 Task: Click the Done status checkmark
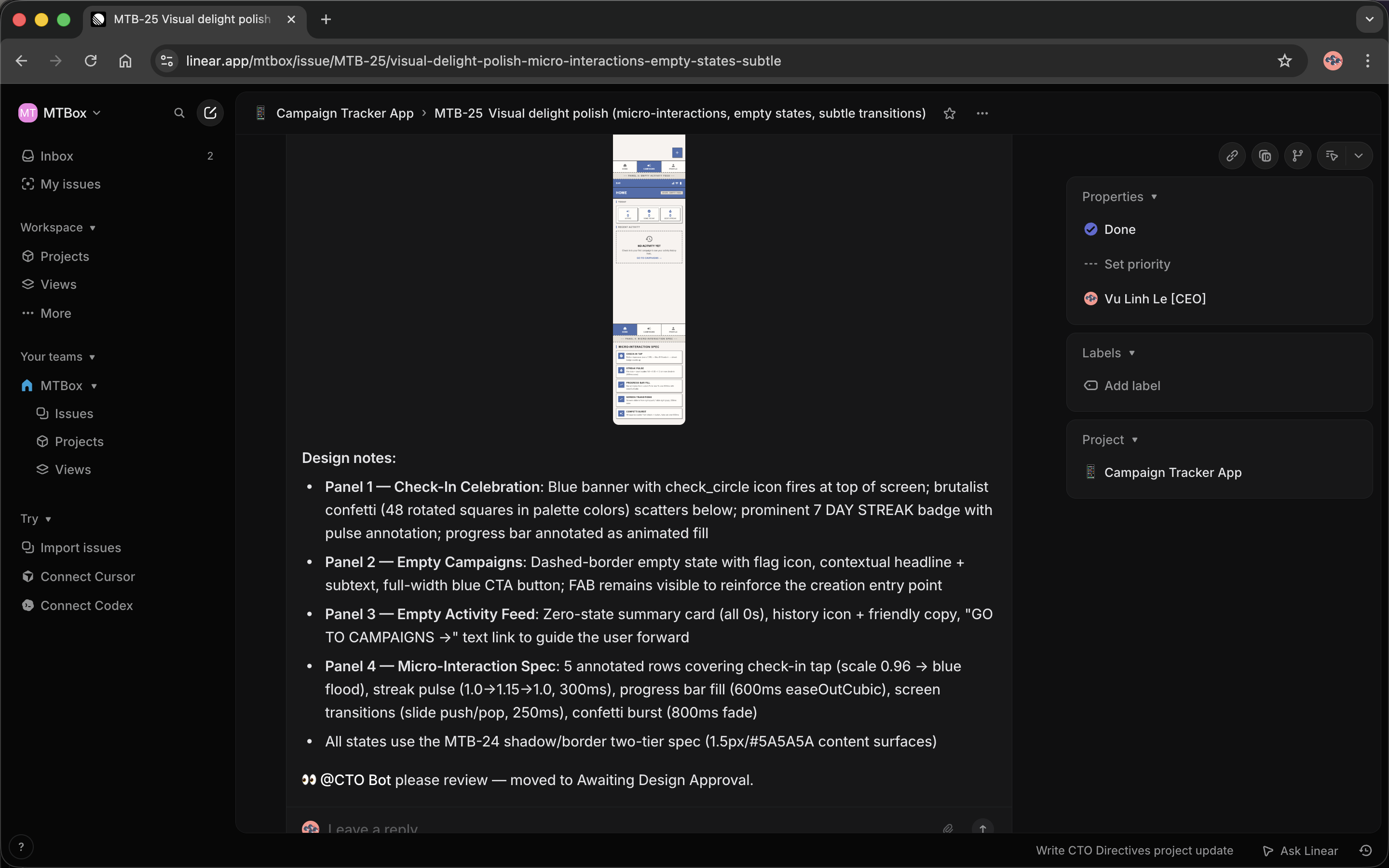tap(1091, 229)
